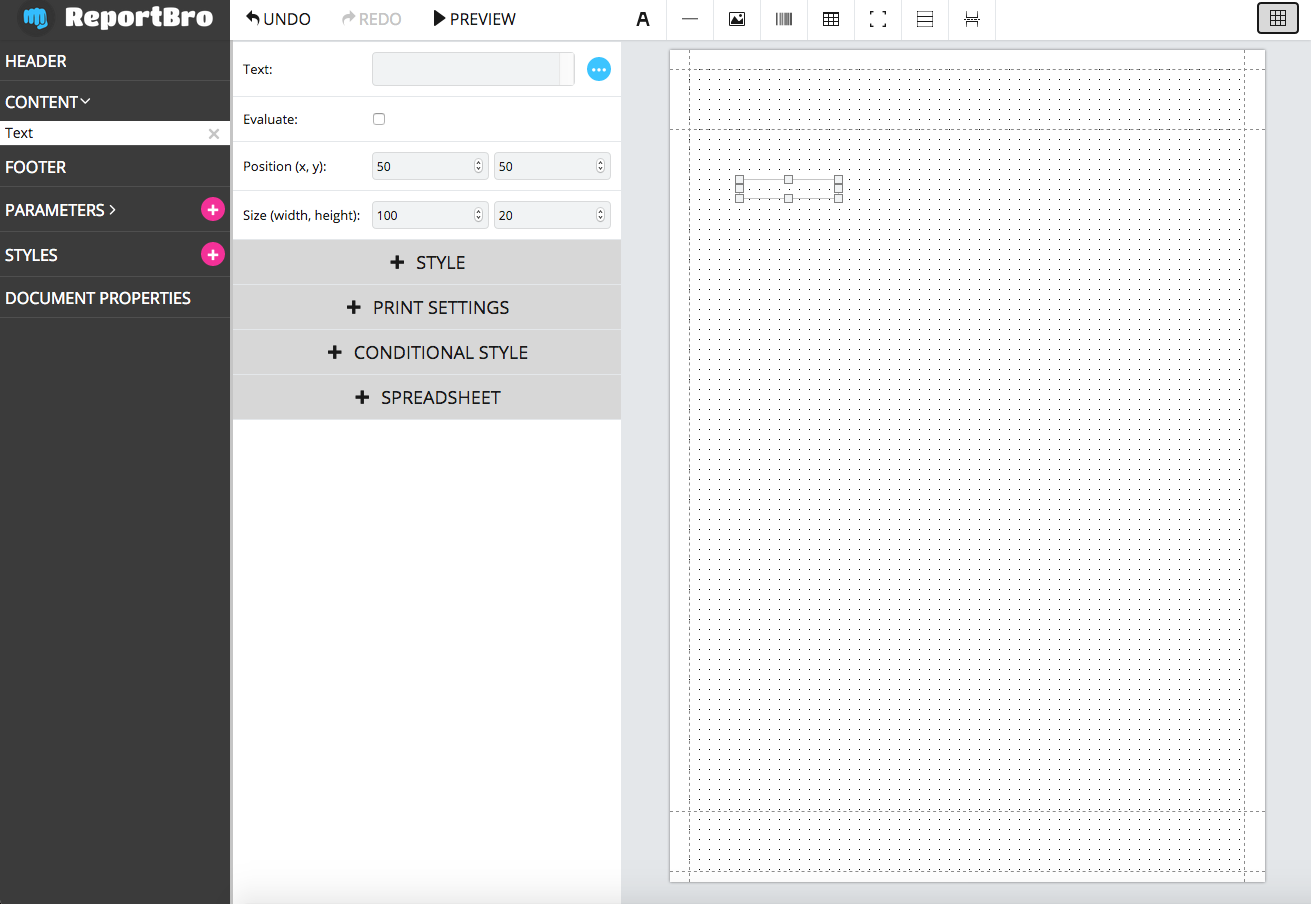
Task: Select the text element tool (A icon)
Action: point(643,19)
